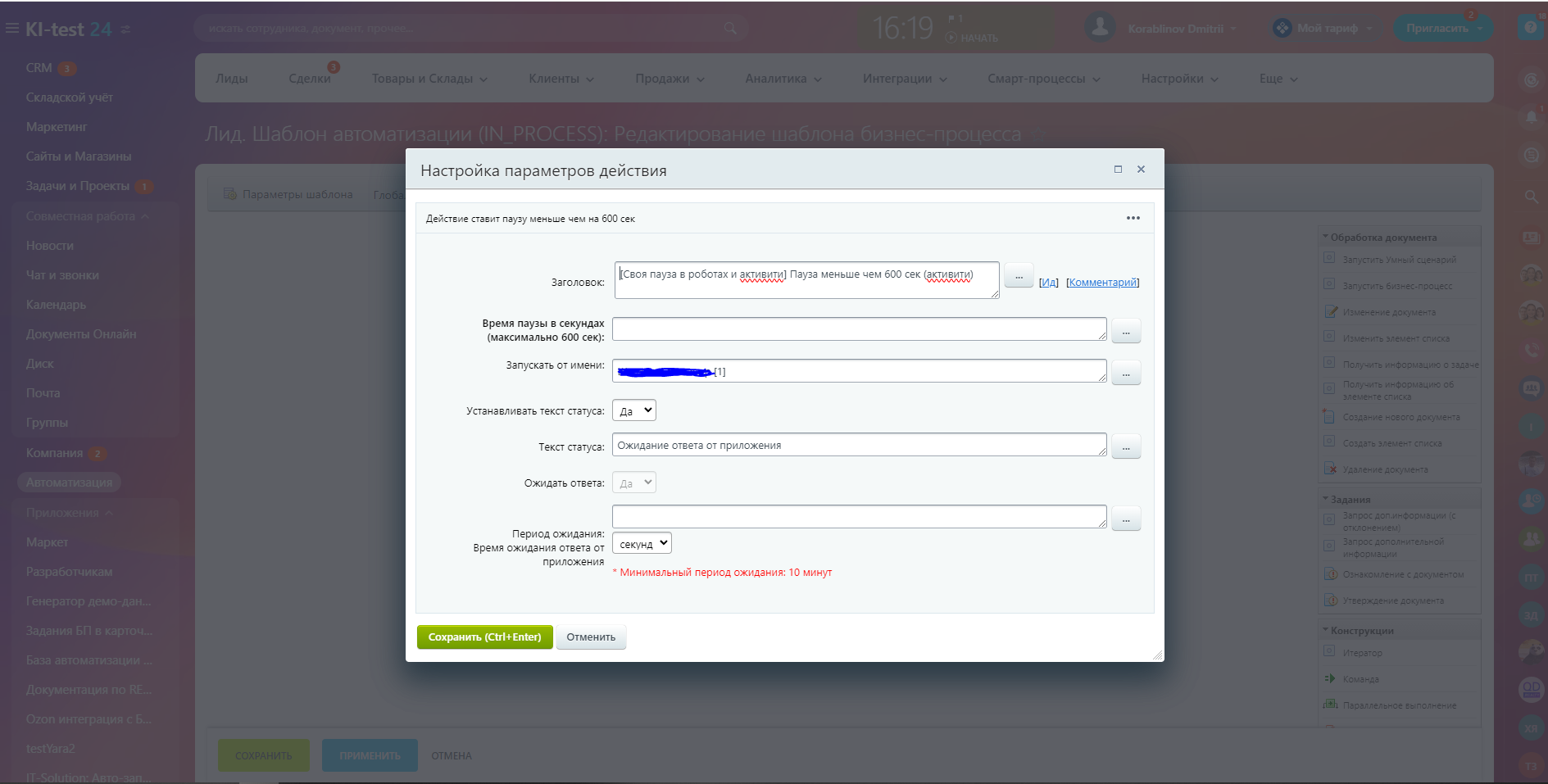Open value picker for pause time field
This screenshot has height=784, width=1548.
(x=1126, y=331)
